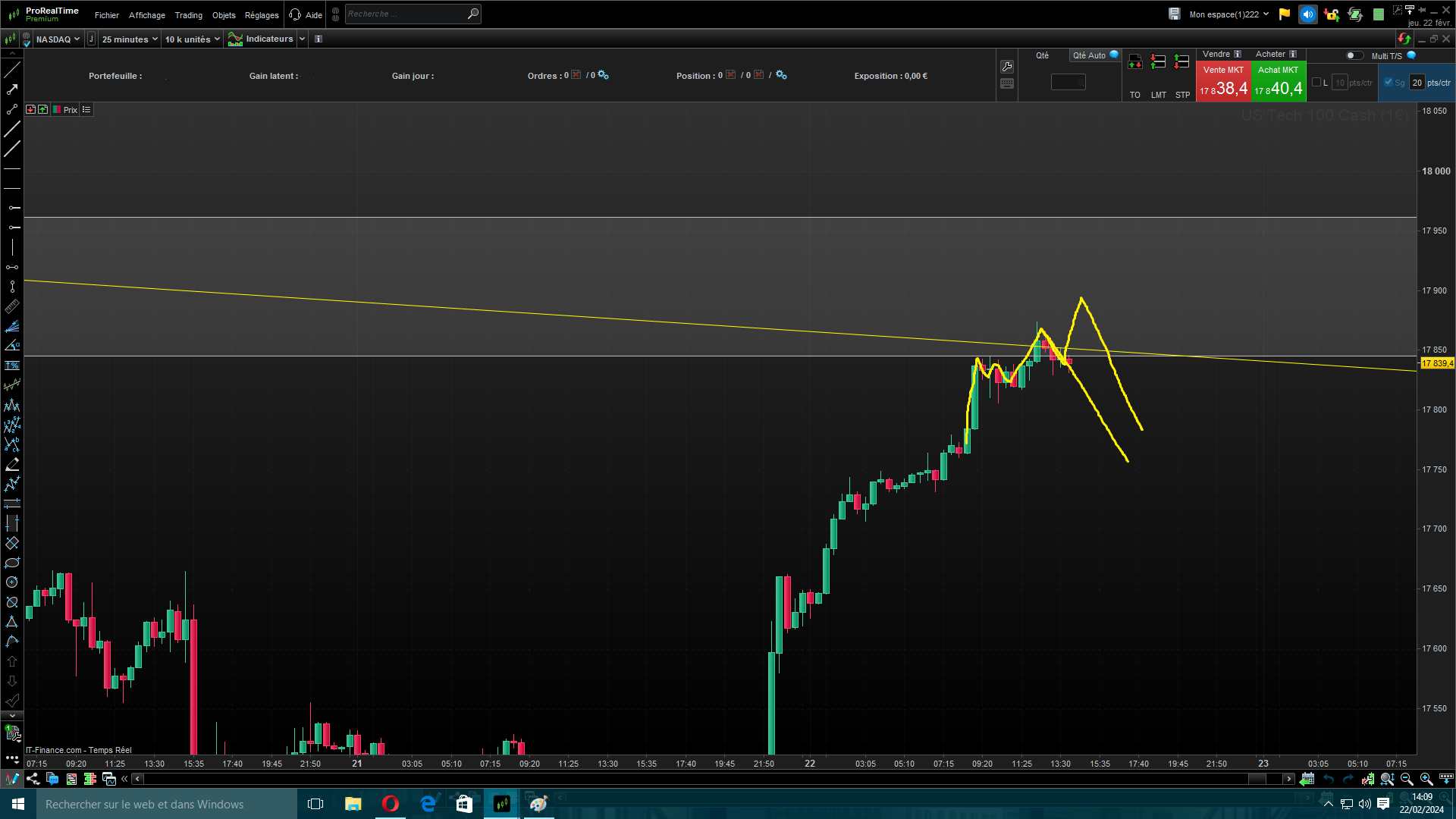Click the TO order ticket icon
The height and width of the screenshot is (819, 1456).
[x=1135, y=62]
